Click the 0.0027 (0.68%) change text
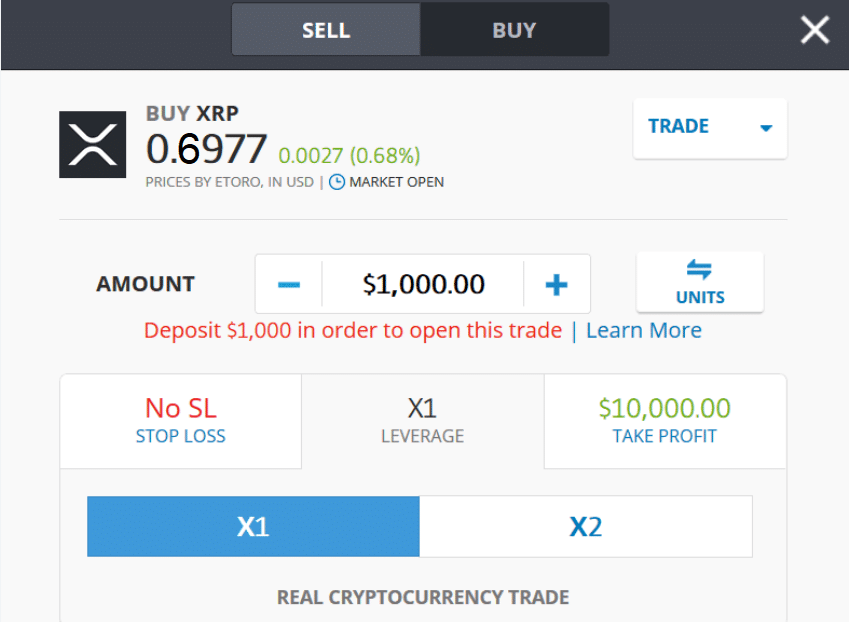The height and width of the screenshot is (624, 849). 349,155
